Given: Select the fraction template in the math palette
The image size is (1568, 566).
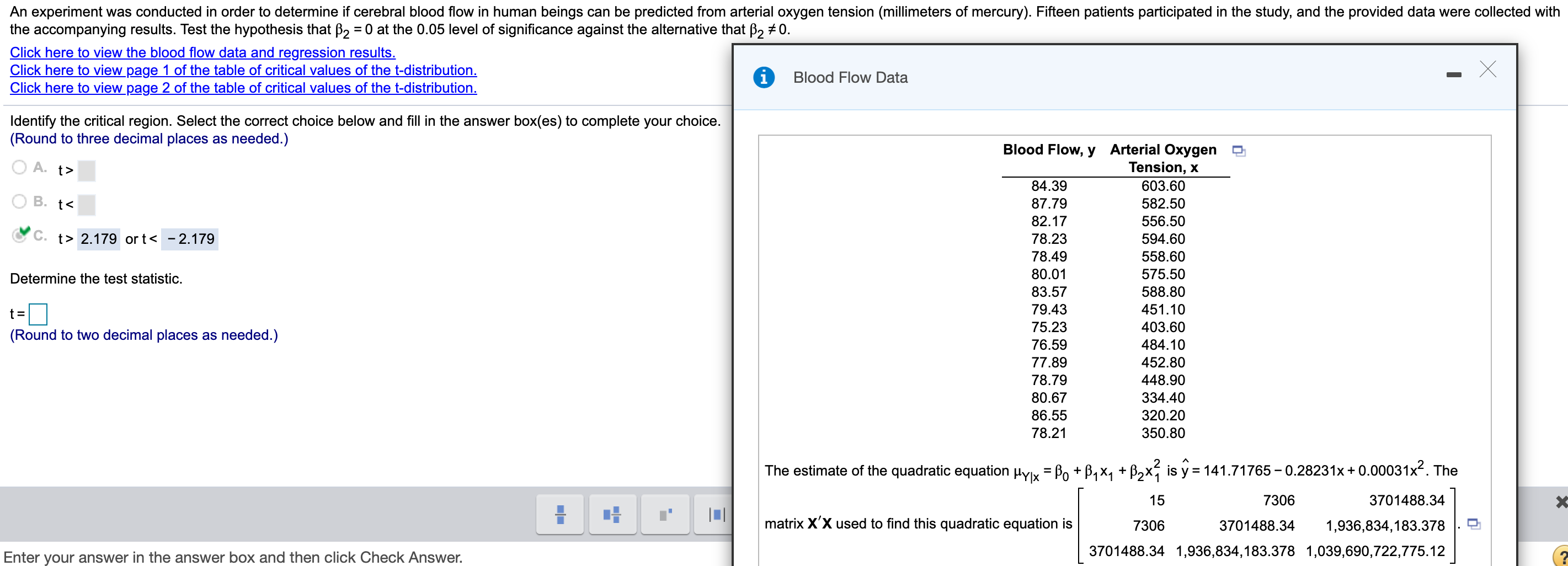Looking at the screenshot, I should 559,514.
